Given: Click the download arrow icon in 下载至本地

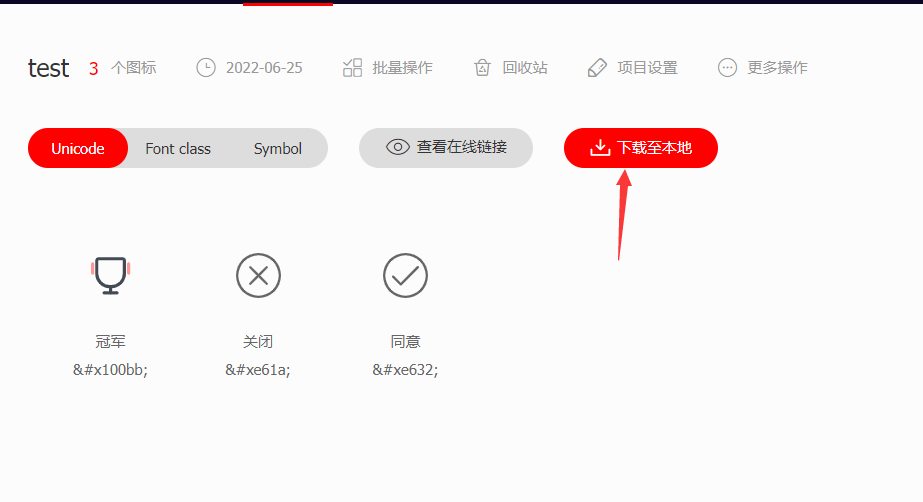Looking at the screenshot, I should click(600, 147).
